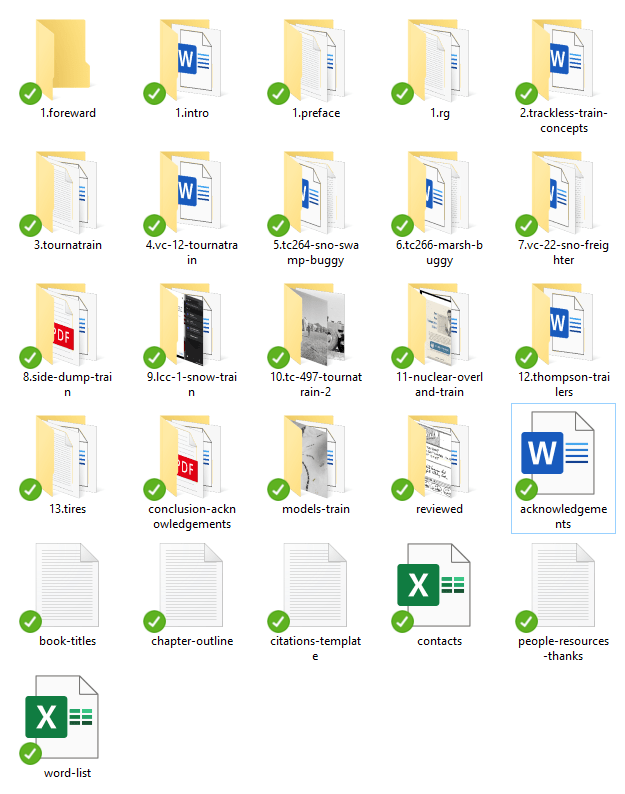Viewport: 625px width, 794px height.
Task: Click the 10.tc-497-tournatrain-2 folder thumbnail
Action: point(314,326)
